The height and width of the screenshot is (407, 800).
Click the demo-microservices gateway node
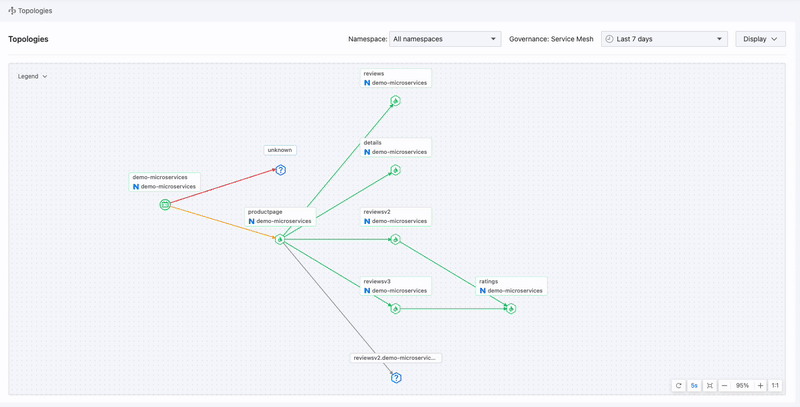[x=165, y=205]
